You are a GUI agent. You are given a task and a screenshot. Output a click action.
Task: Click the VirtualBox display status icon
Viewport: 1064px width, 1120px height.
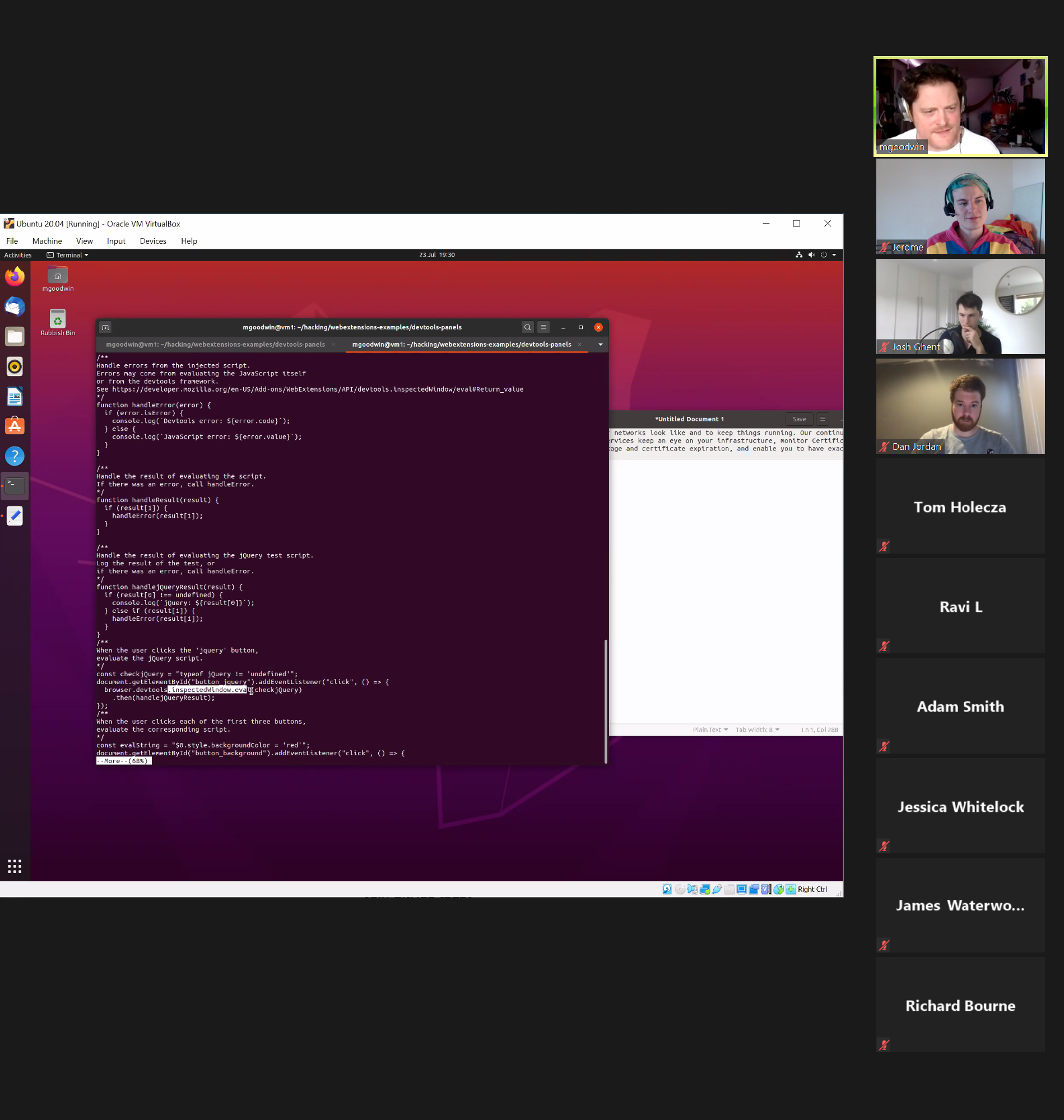pos(742,889)
